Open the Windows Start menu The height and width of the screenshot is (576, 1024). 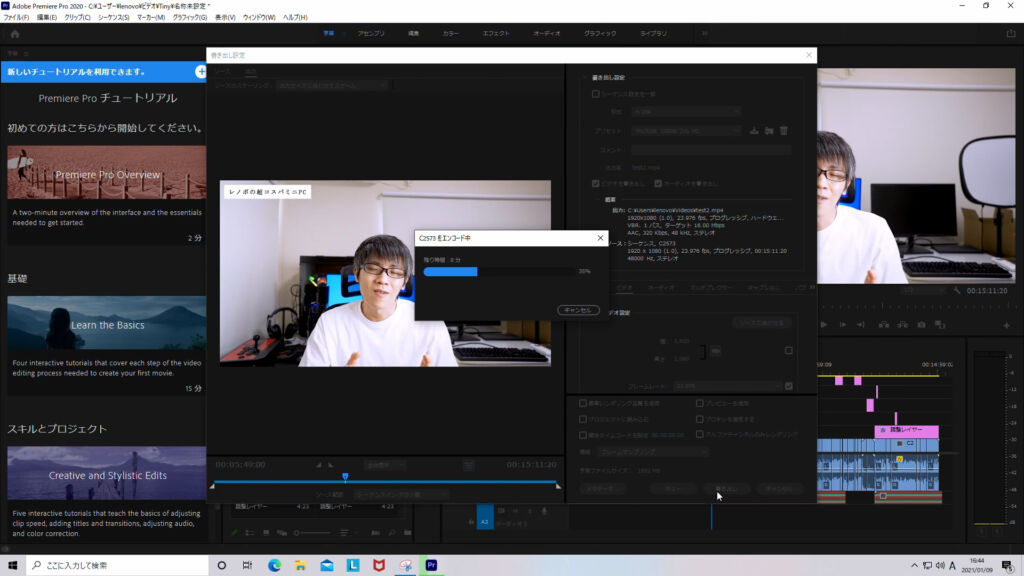(x=12, y=566)
